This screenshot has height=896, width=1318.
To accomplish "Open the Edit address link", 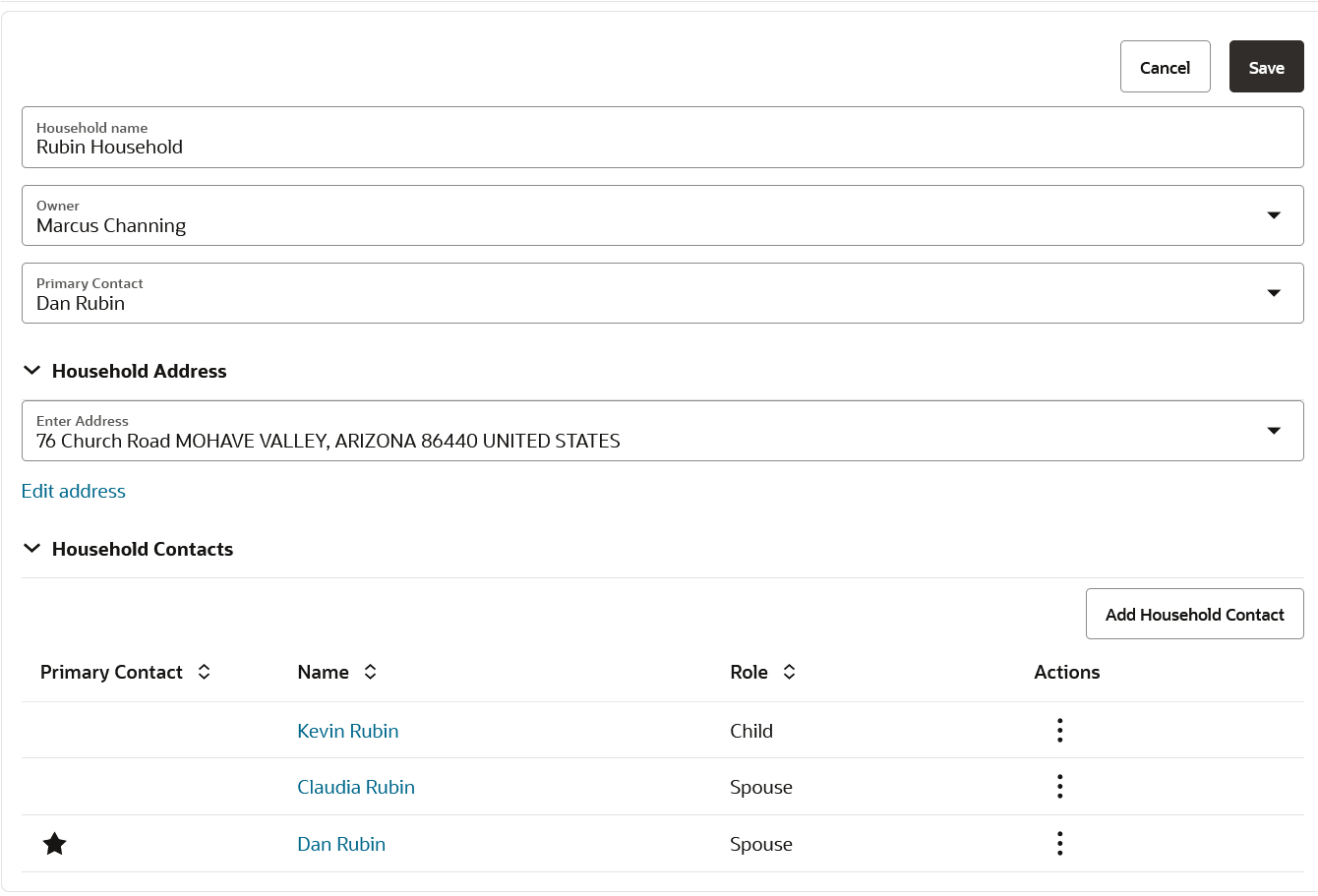I will [73, 491].
